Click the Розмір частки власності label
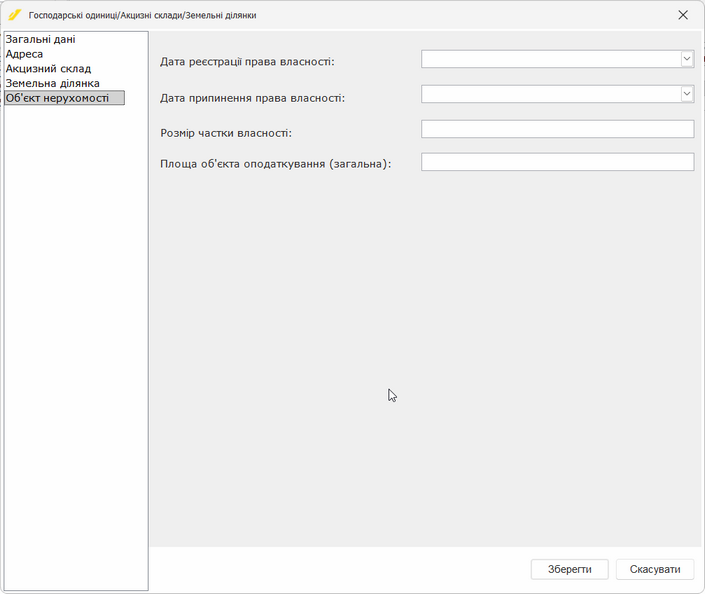This screenshot has height=594, width=705. pos(226,133)
